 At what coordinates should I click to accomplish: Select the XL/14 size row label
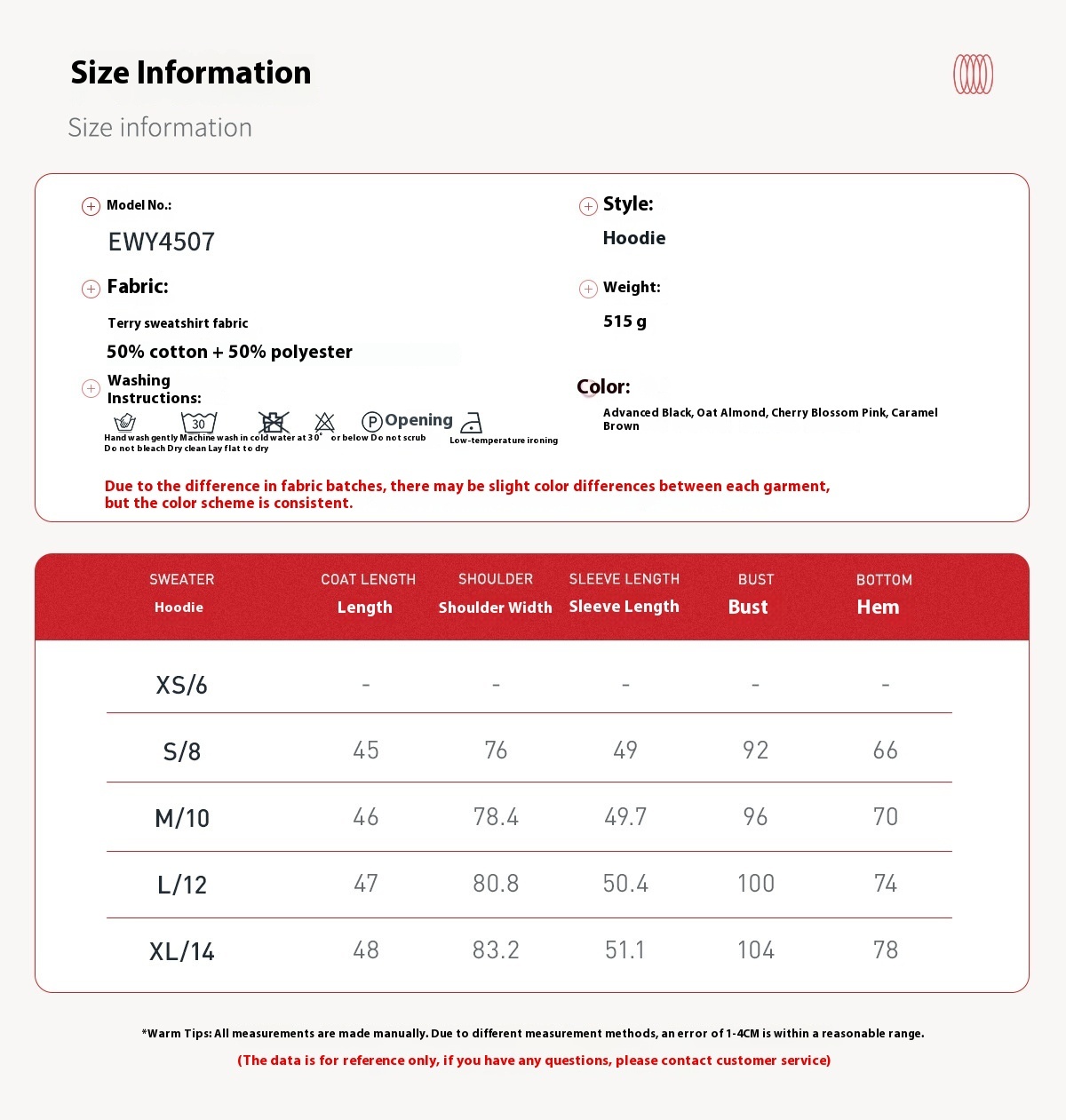182,951
